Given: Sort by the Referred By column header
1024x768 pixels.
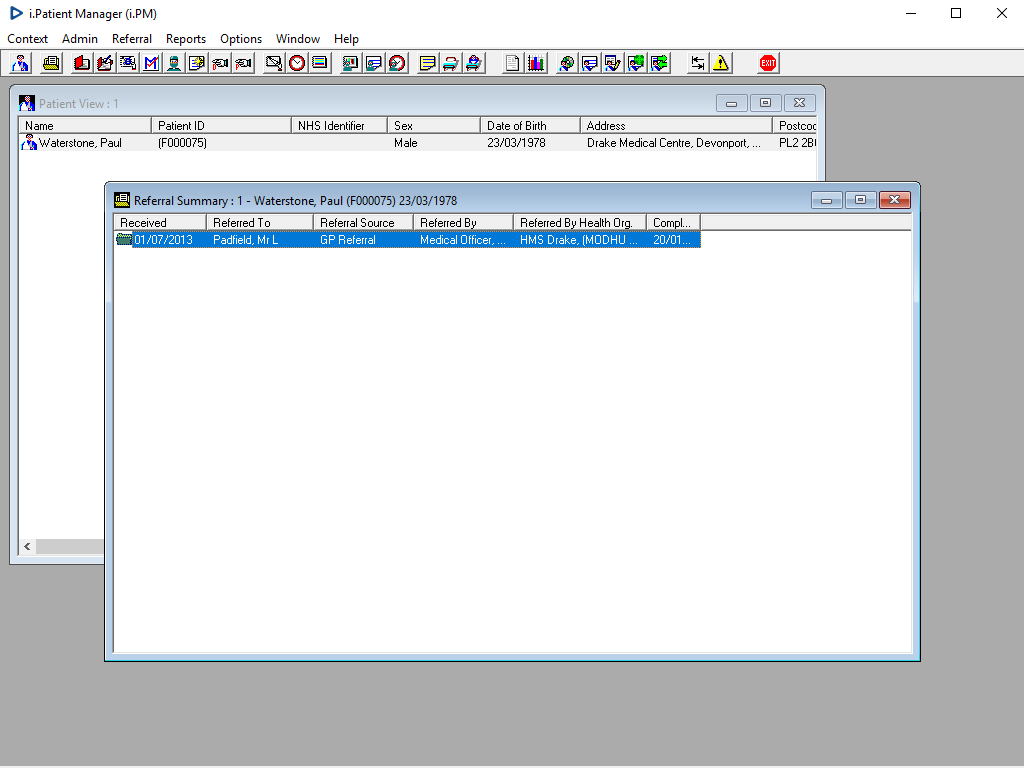Looking at the screenshot, I should (464, 223).
